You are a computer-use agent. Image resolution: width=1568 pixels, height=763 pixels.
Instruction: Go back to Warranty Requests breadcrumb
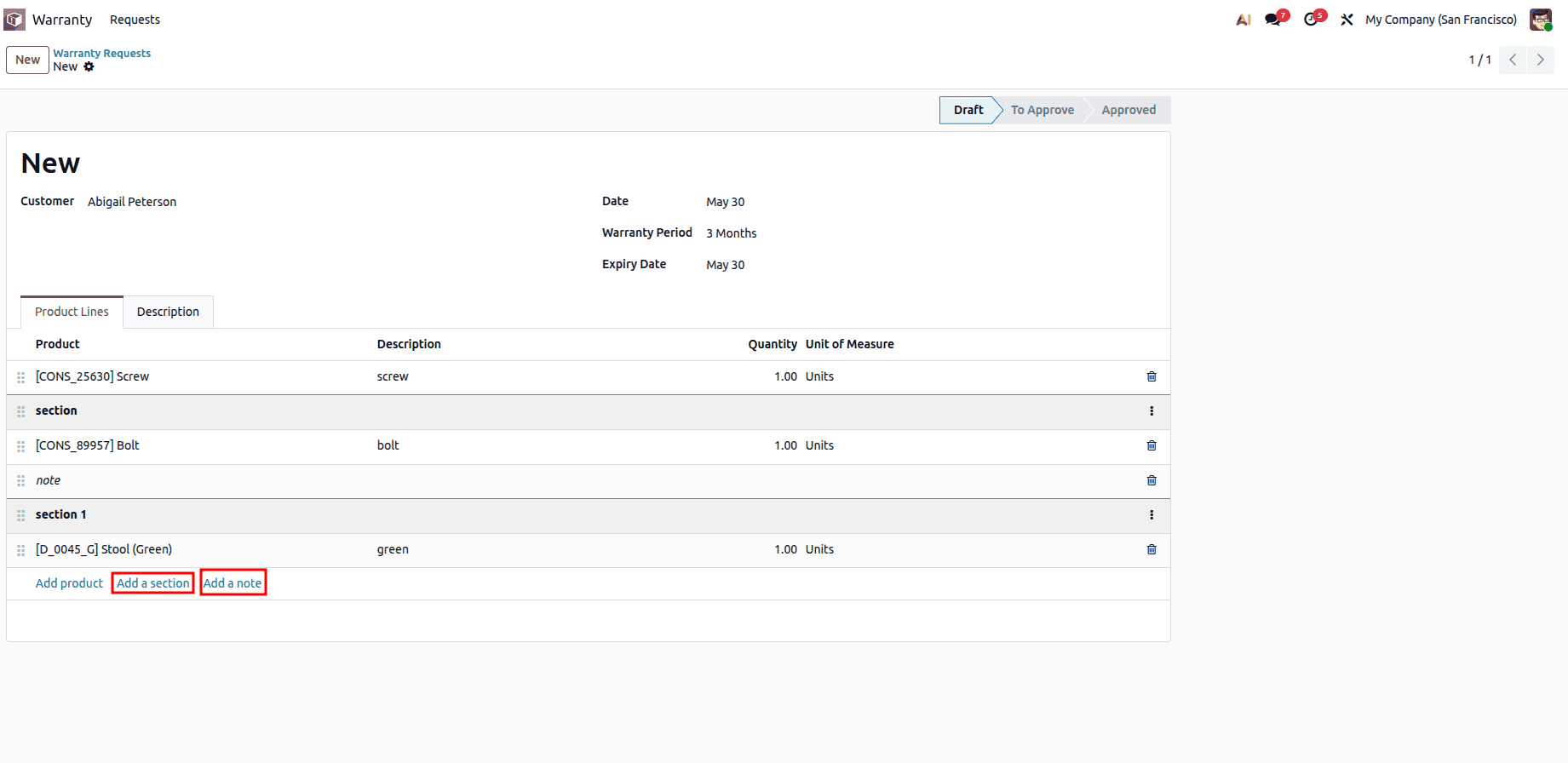pos(102,53)
